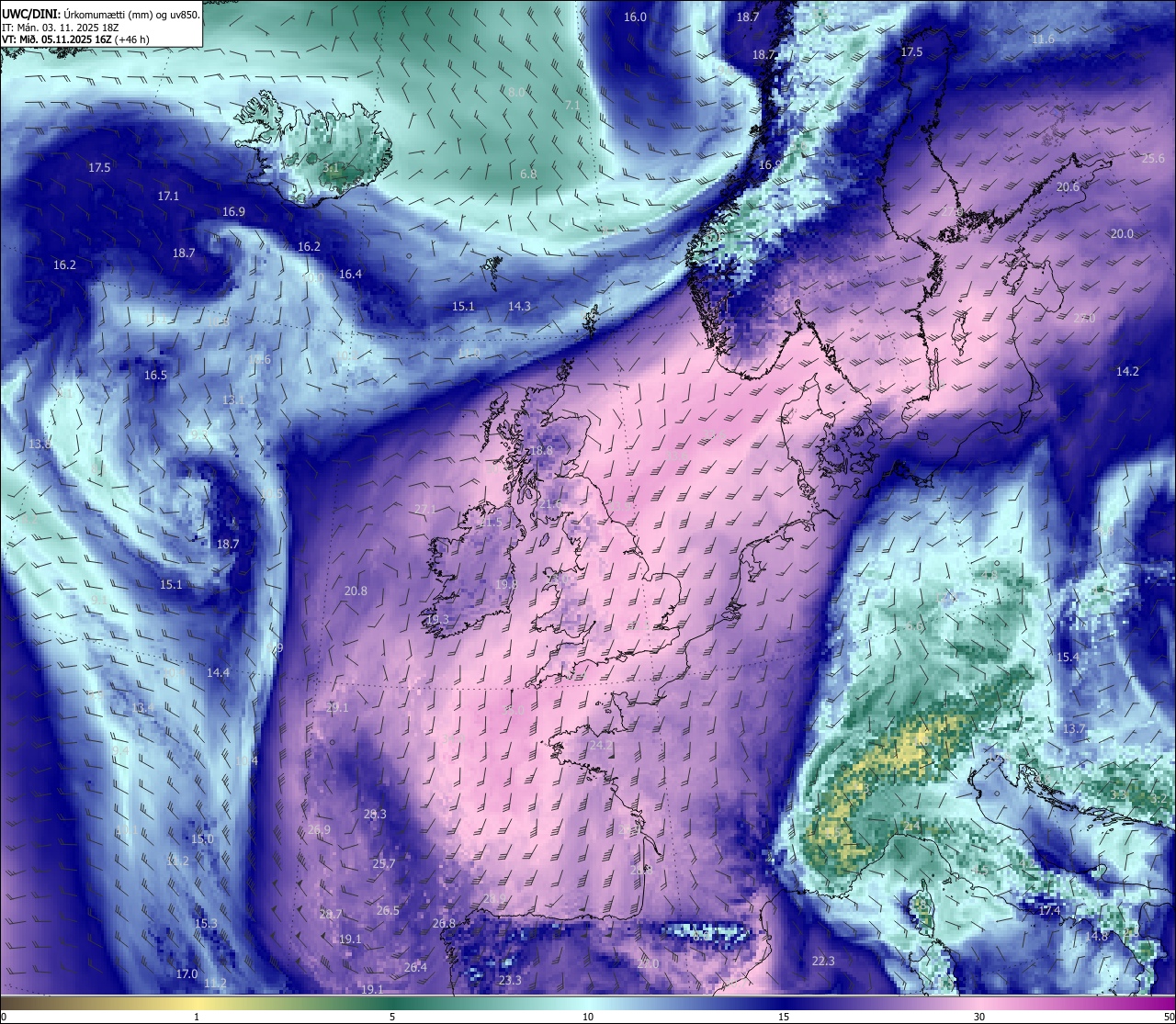
Task: Click the 14.2 value label
Action: 1127,371
